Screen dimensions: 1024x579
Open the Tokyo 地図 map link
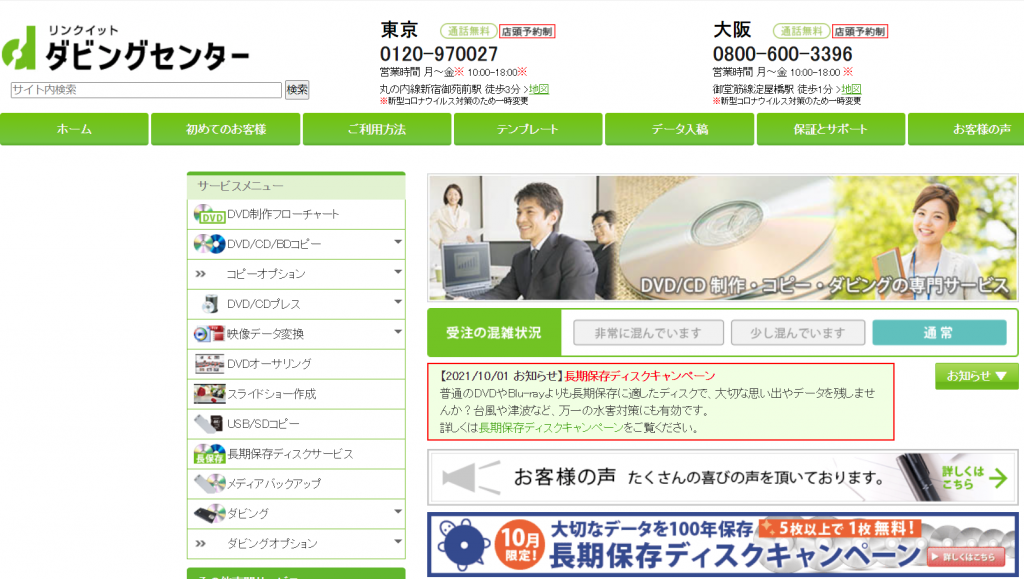[539, 89]
